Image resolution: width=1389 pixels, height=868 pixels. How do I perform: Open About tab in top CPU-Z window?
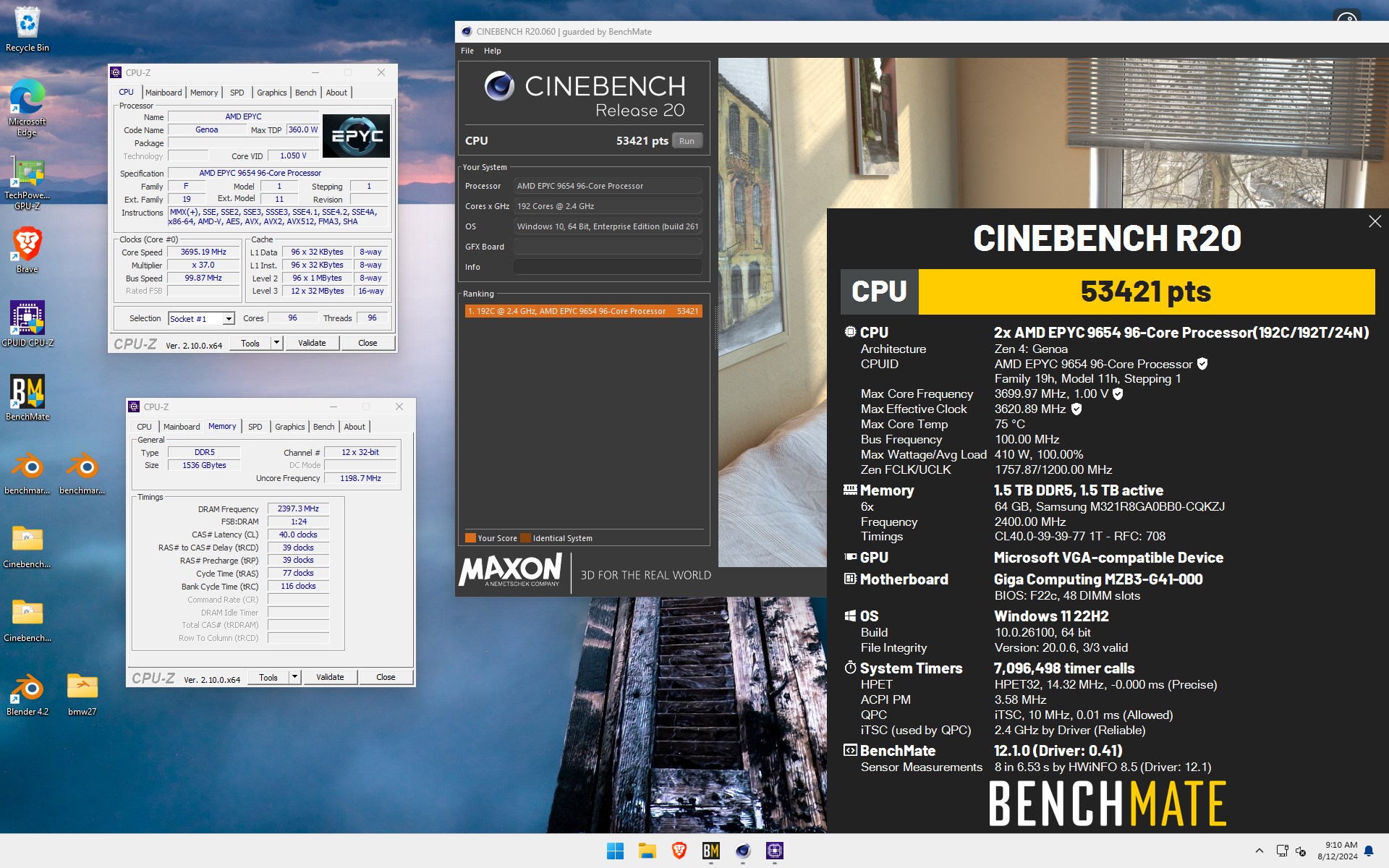pyautogui.click(x=336, y=93)
